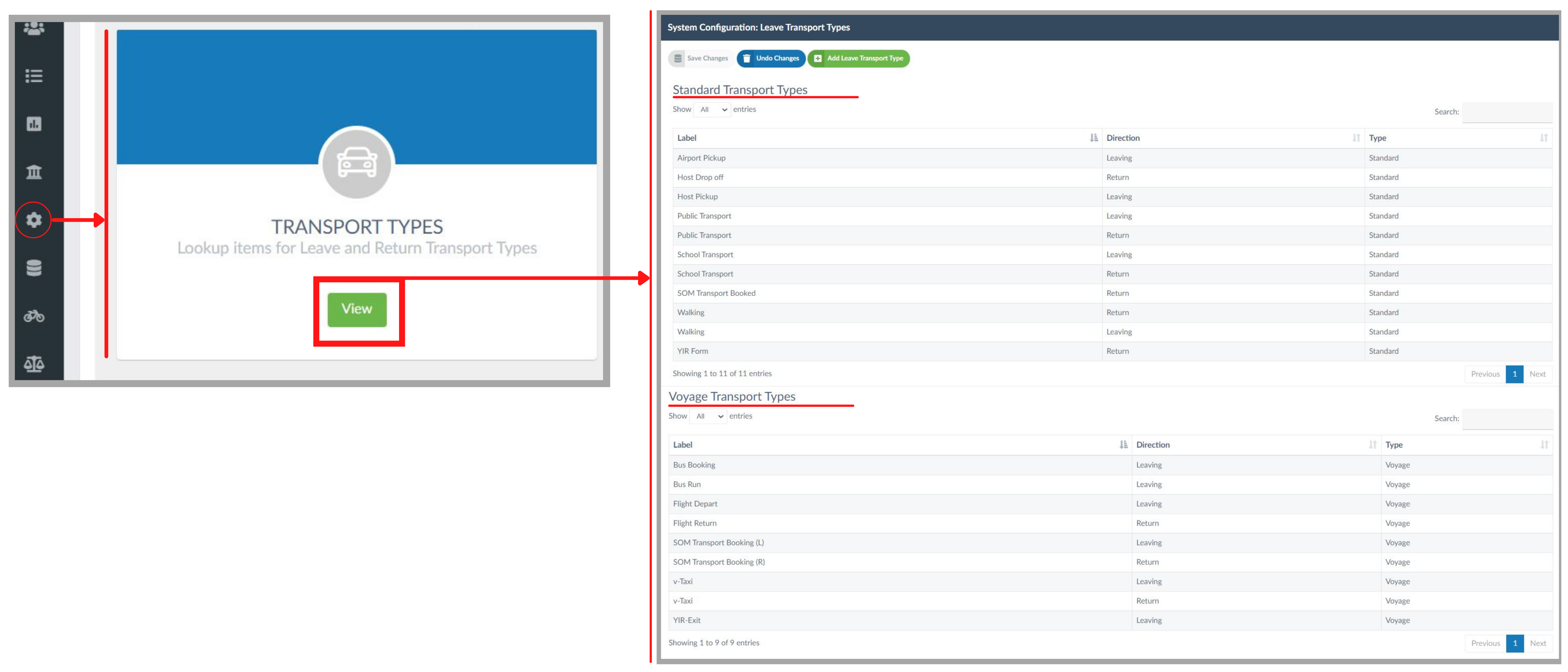Open the bar chart reports icon

34,124
